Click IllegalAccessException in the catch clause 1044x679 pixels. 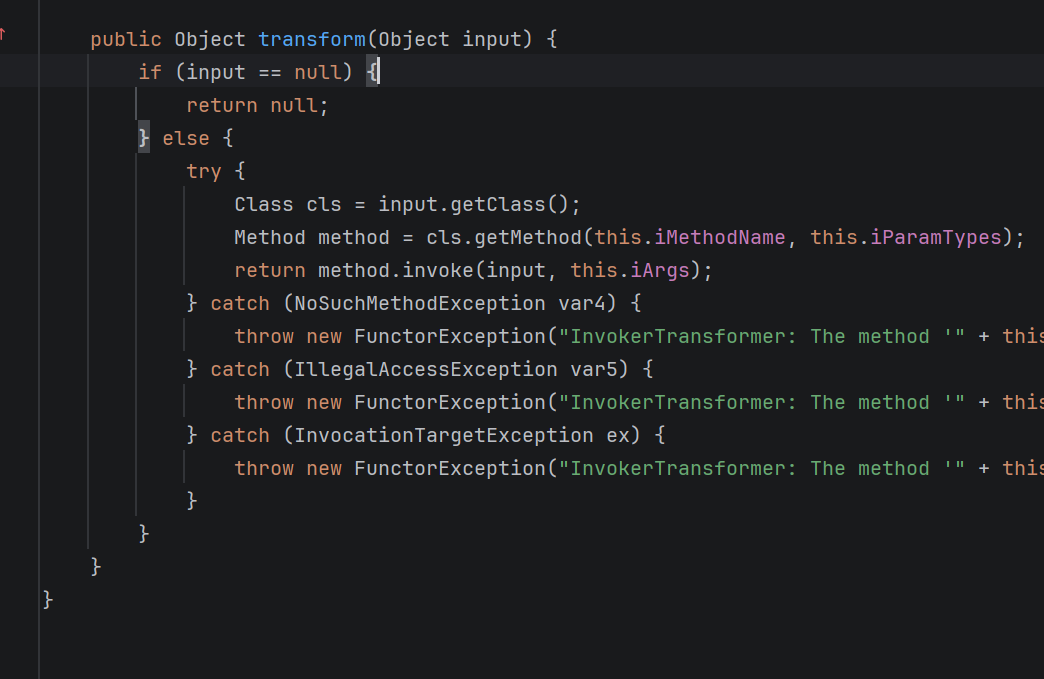pos(425,369)
